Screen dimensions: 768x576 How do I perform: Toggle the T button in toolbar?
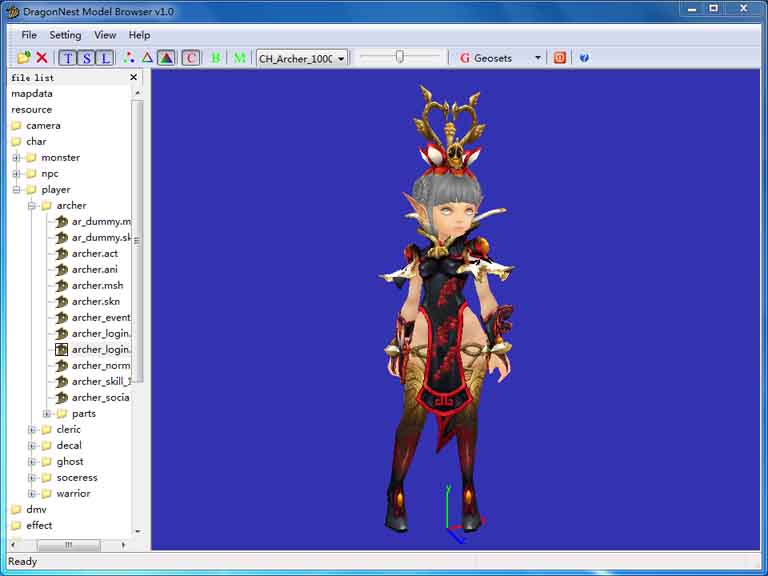tap(68, 58)
